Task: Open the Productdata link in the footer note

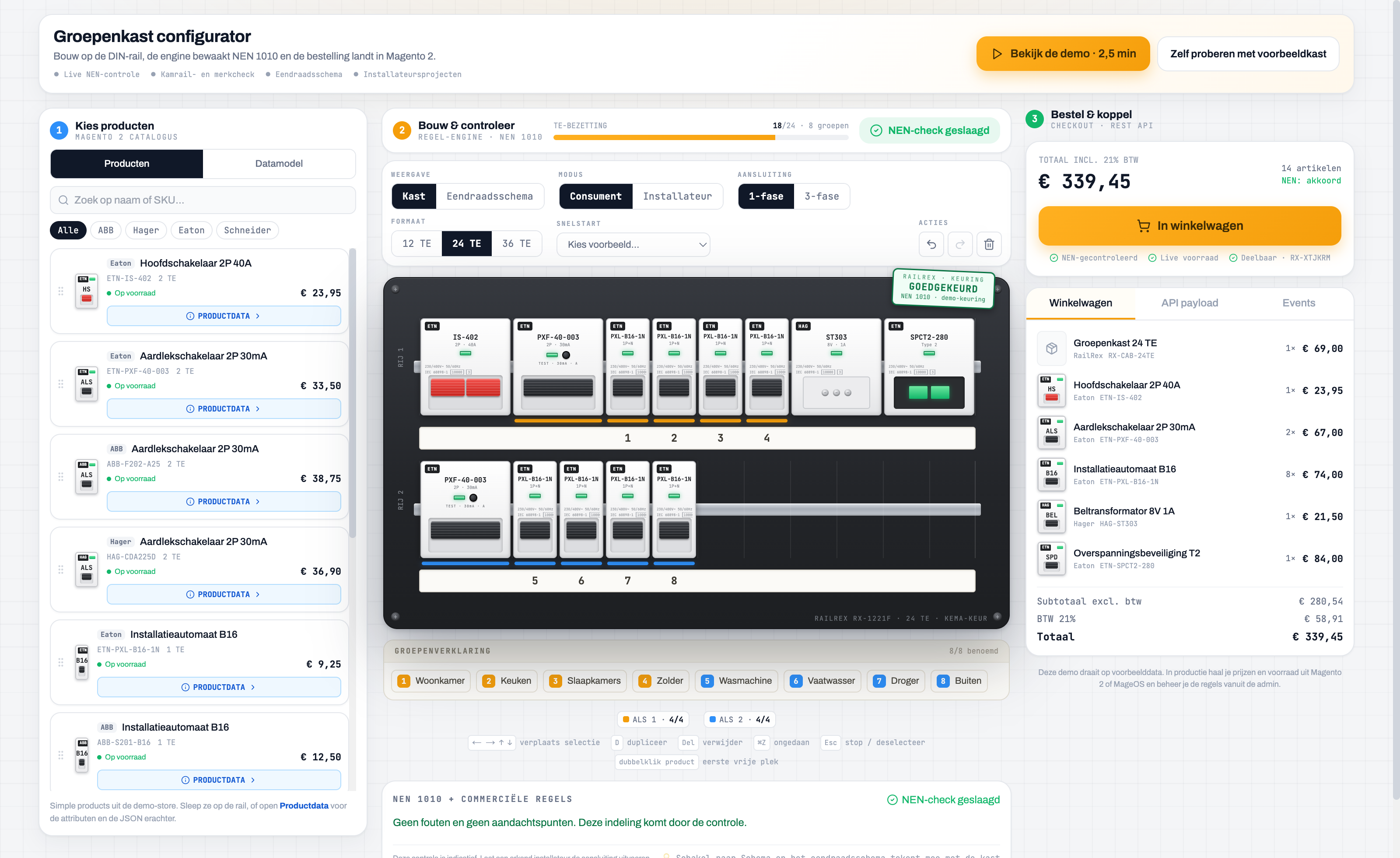Action: [304, 806]
